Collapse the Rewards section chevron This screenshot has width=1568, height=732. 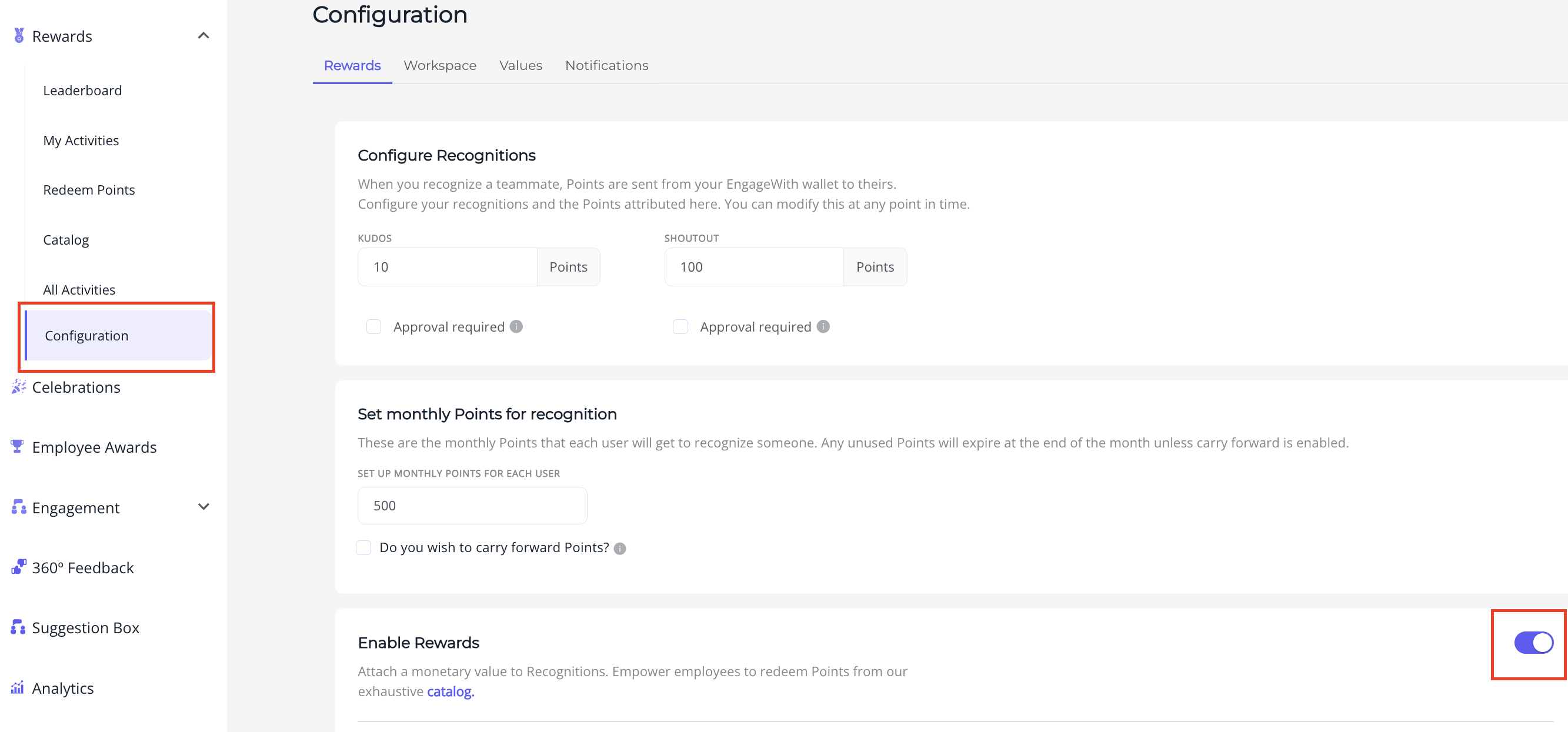204,36
